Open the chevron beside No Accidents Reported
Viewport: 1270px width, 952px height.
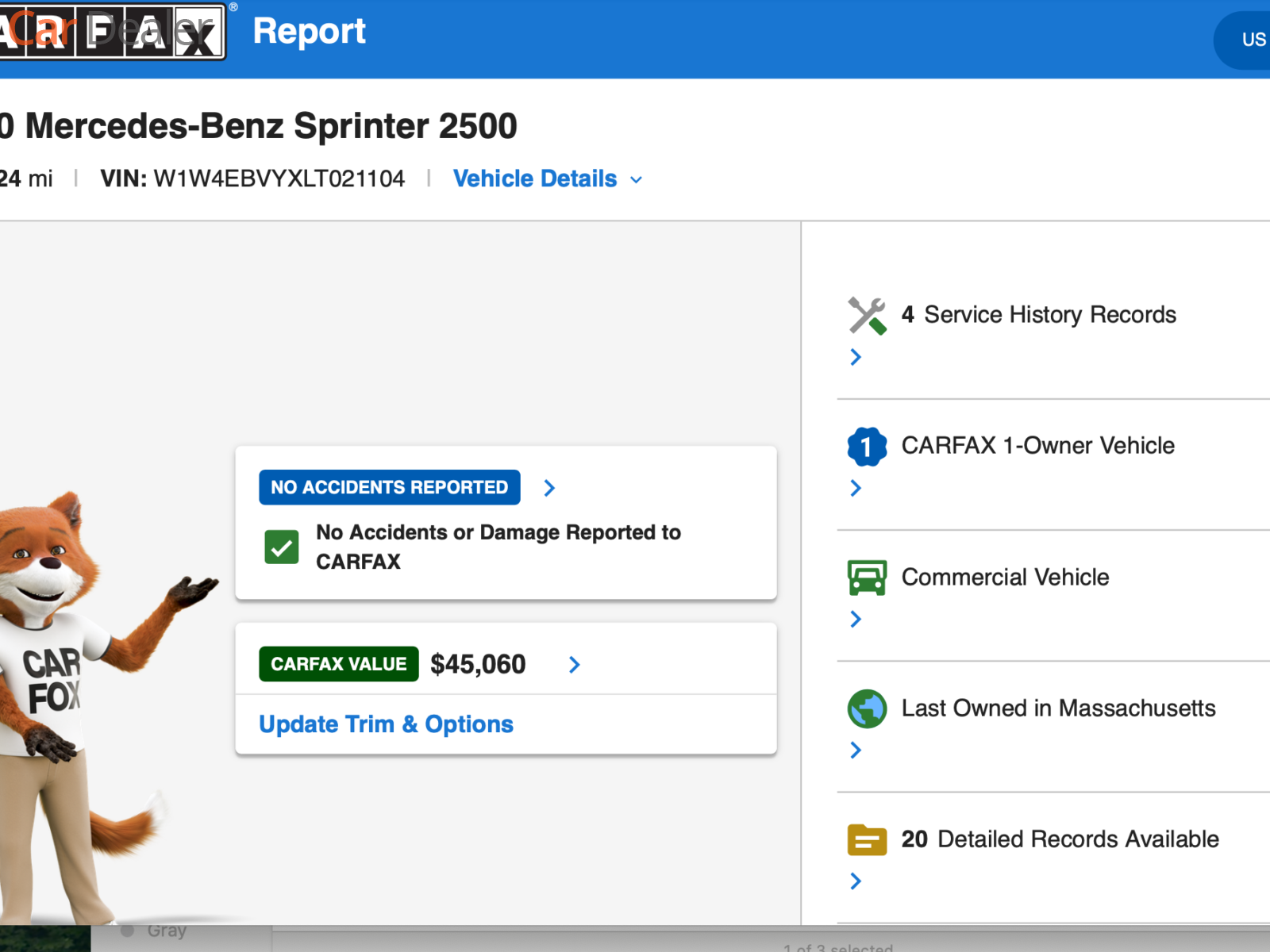(549, 488)
